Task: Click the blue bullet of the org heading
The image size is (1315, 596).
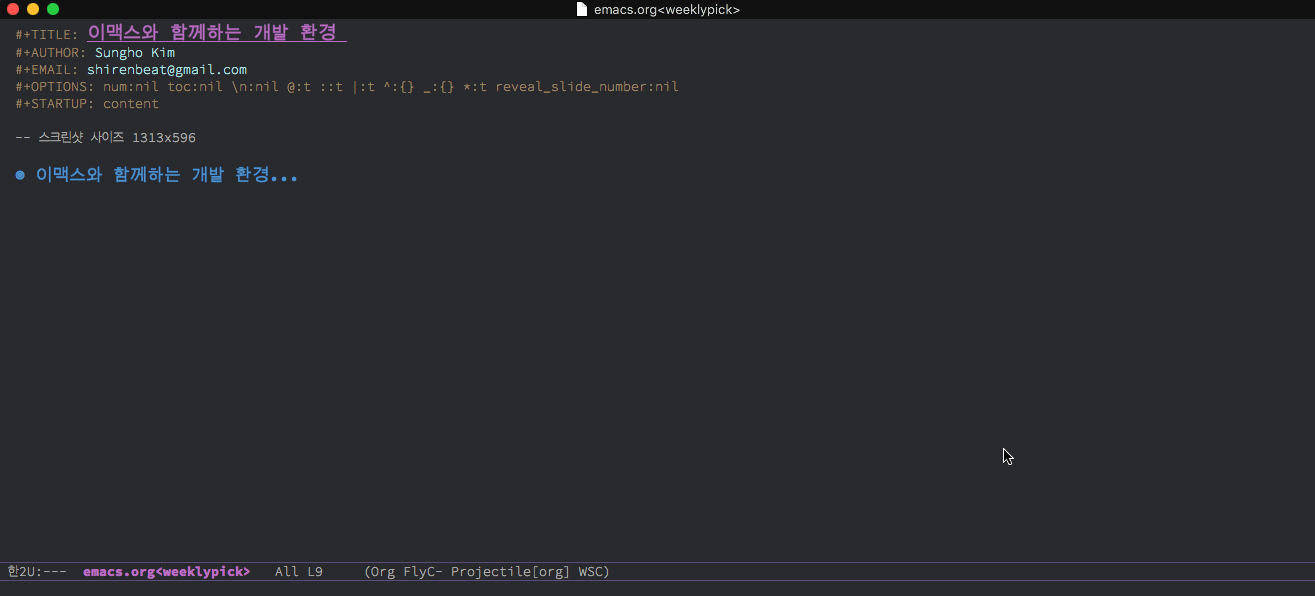Action: click(x=20, y=175)
